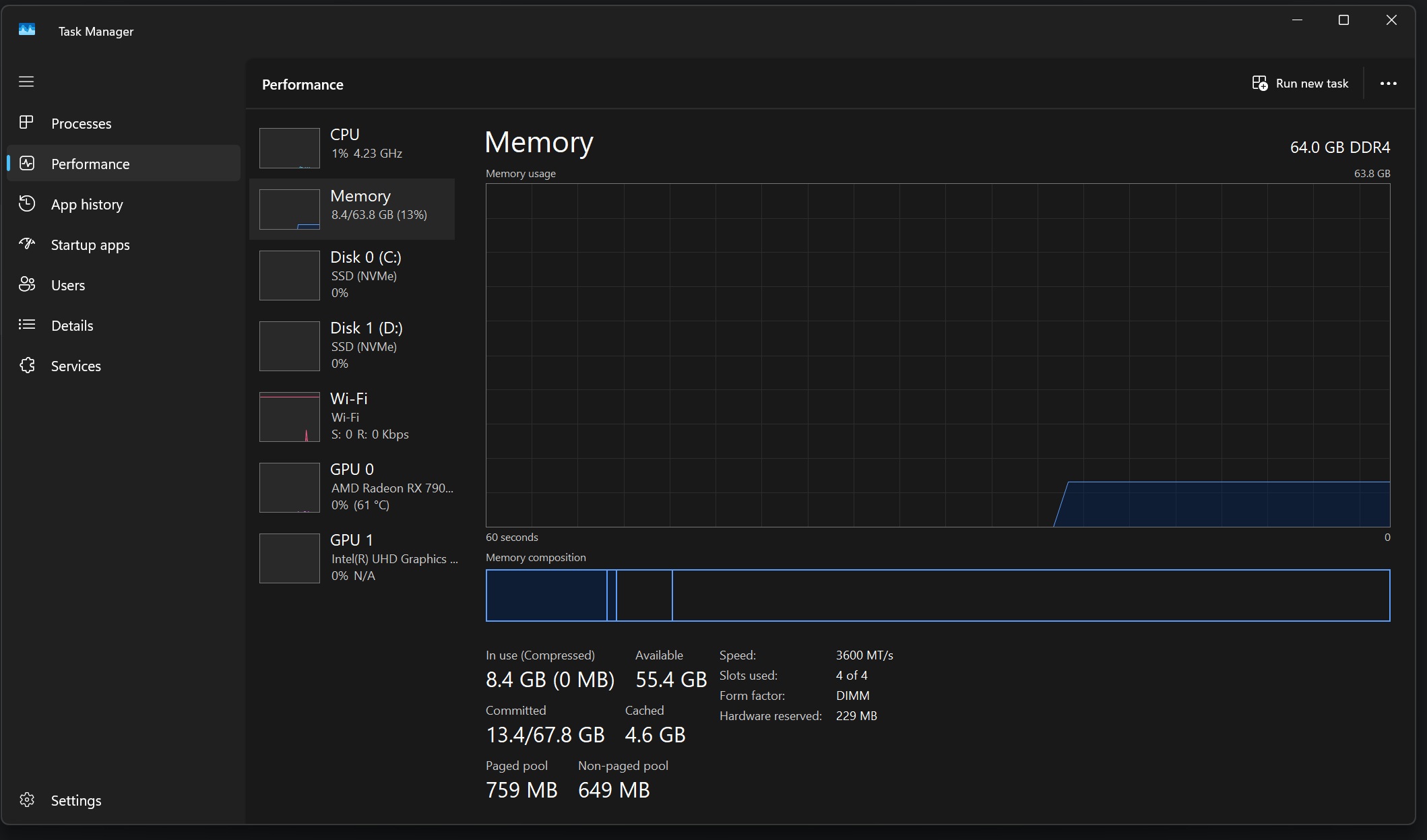Select the Disk 0 (C:) entry label

pyautogui.click(x=366, y=257)
